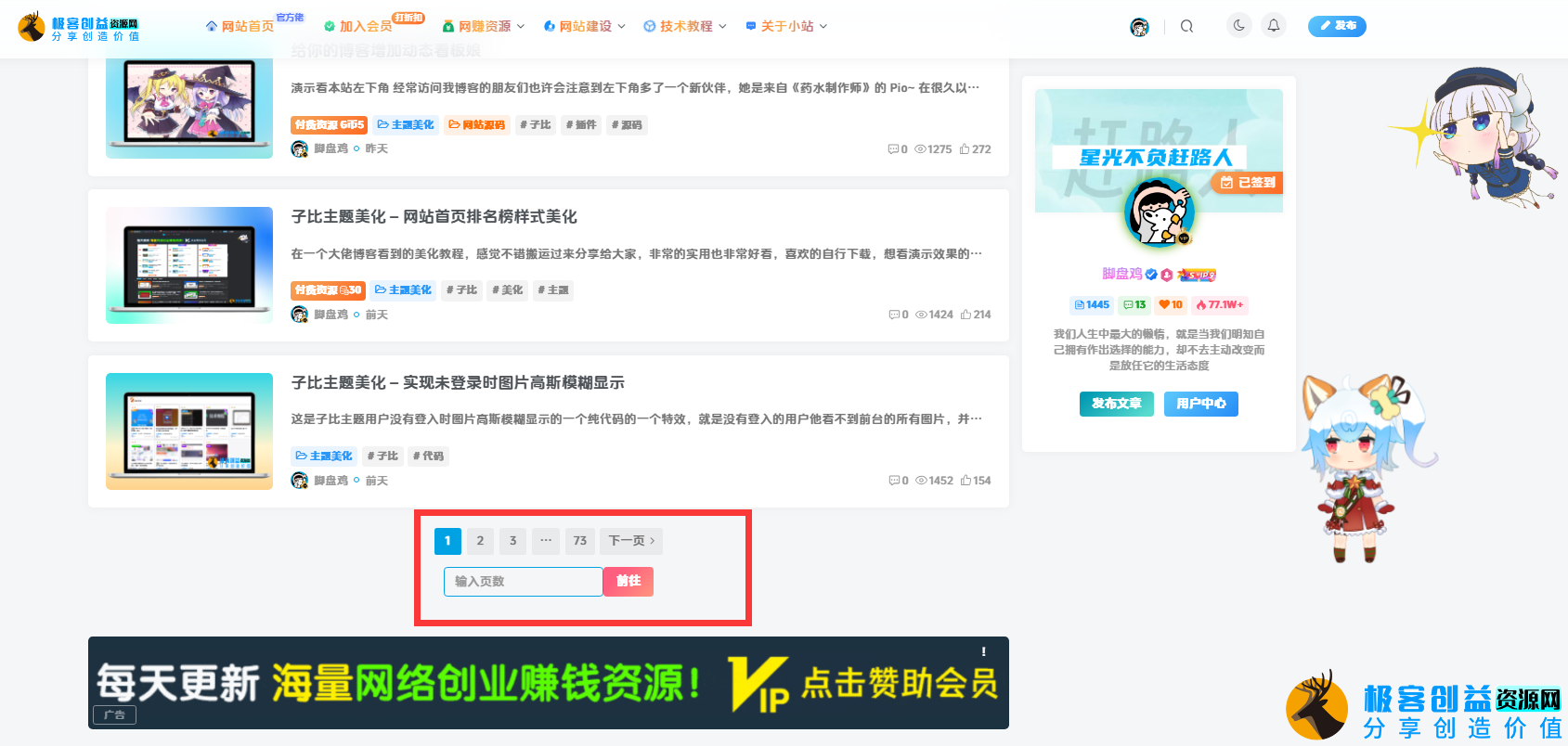Click the flame popularity badge 77.1W+
This screenshot has width=1568, height=746.
1220,304
